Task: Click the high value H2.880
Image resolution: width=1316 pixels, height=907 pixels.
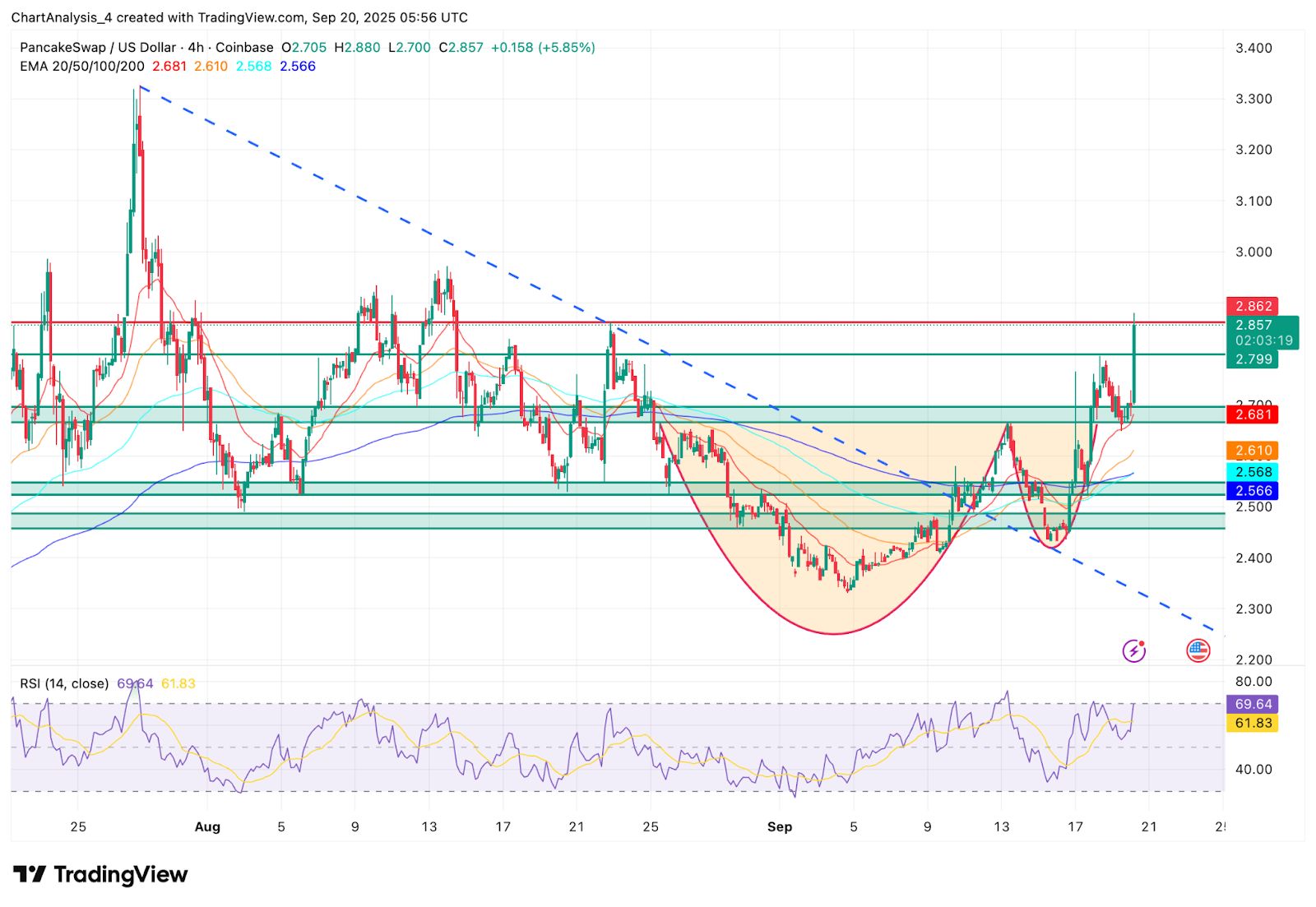Action: 357,48
